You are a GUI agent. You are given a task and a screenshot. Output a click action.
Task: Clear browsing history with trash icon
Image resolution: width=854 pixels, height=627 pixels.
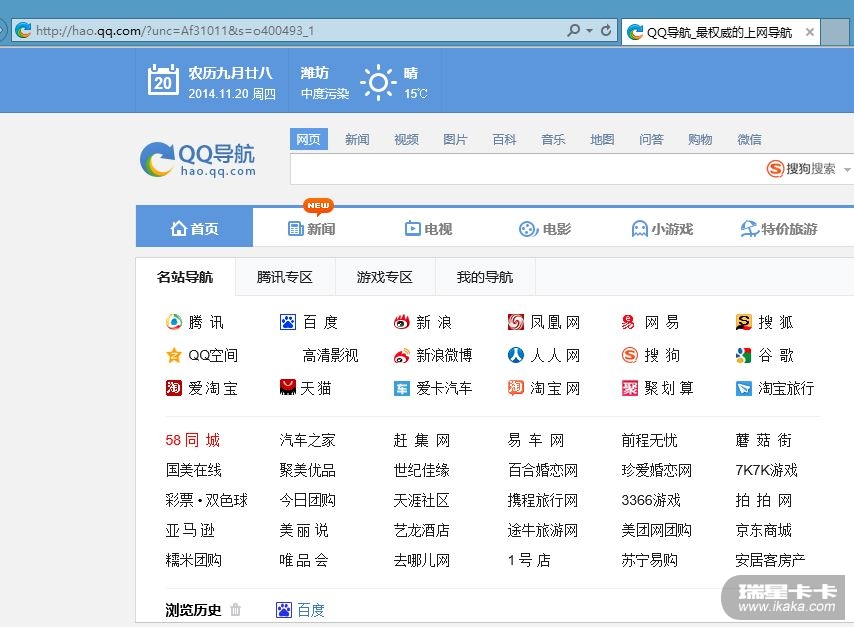(x=235, y=609)
